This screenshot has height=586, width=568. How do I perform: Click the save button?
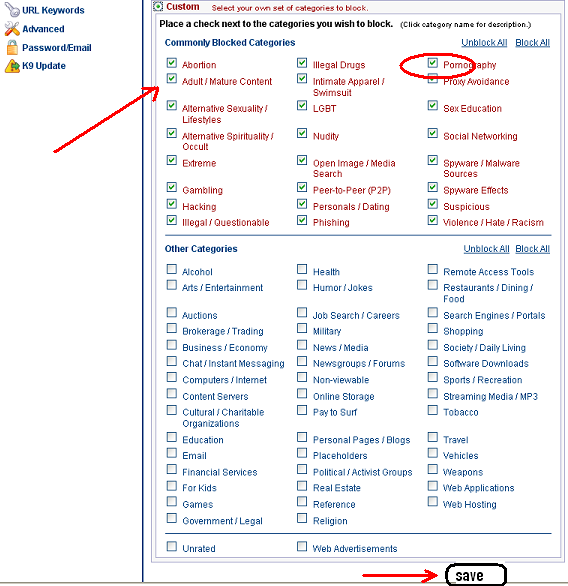476,575
